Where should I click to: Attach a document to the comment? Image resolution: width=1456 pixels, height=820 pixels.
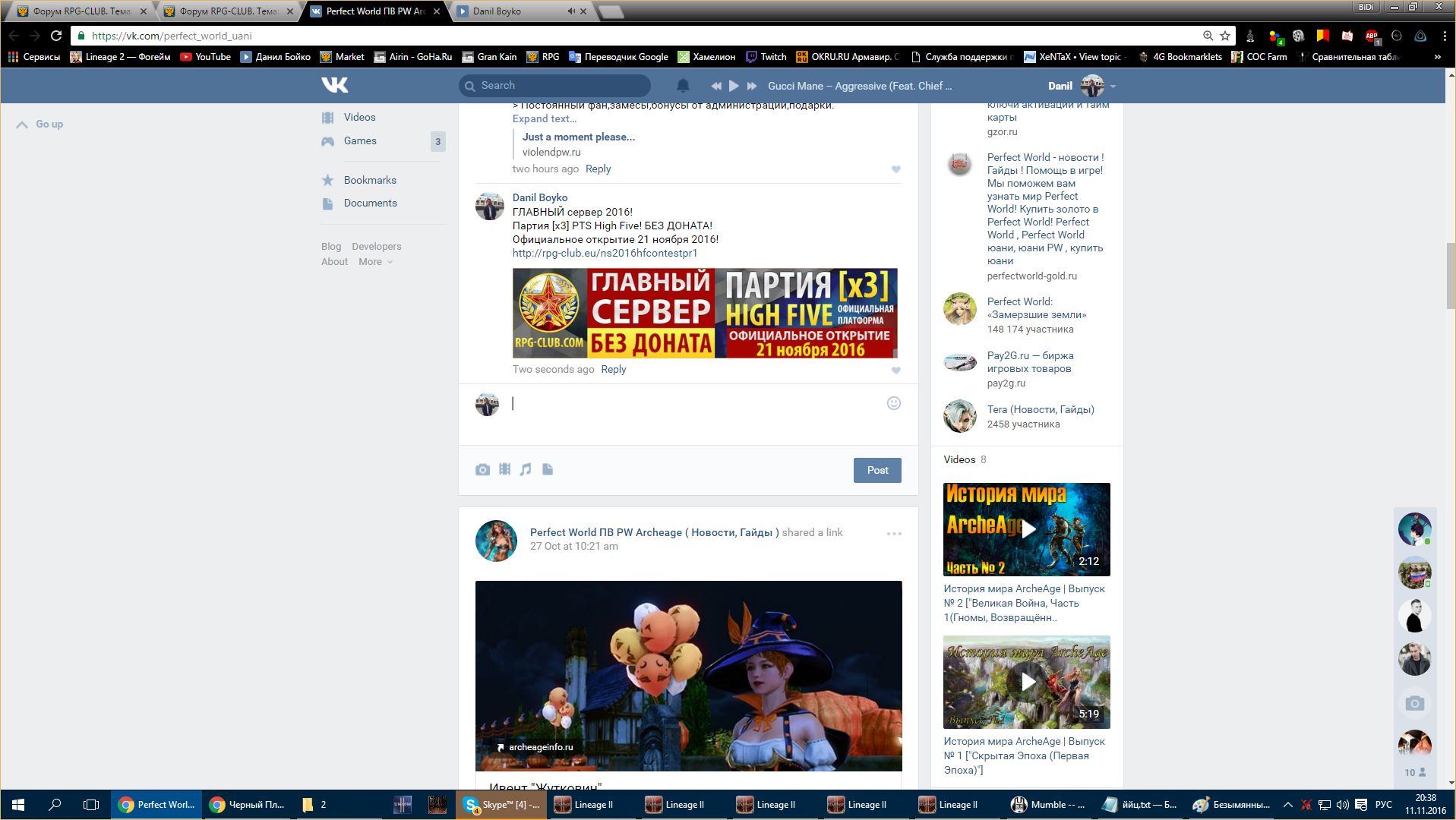click(x=548, y=469)
